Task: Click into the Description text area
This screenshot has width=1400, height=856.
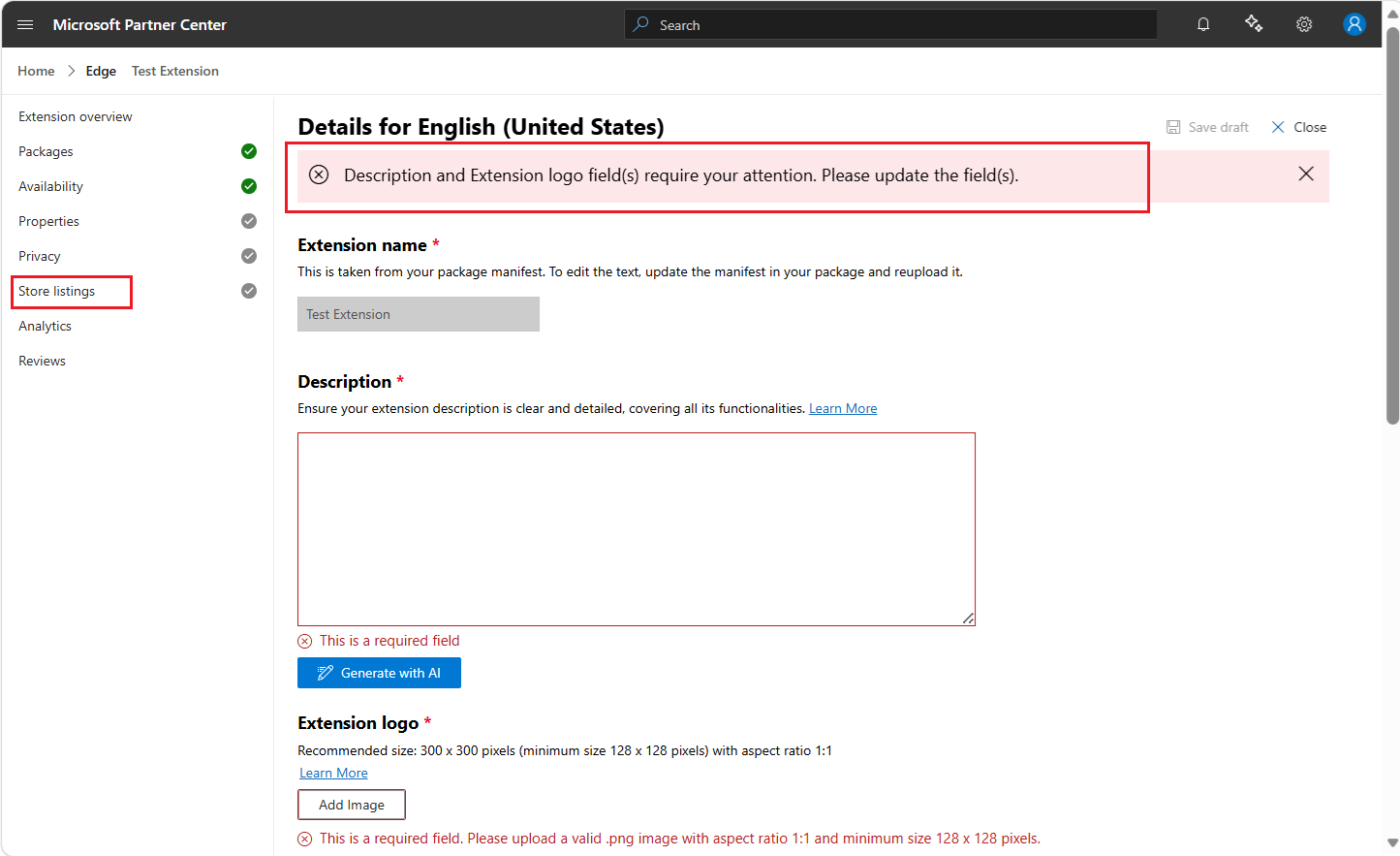Action: click(637, 529)
